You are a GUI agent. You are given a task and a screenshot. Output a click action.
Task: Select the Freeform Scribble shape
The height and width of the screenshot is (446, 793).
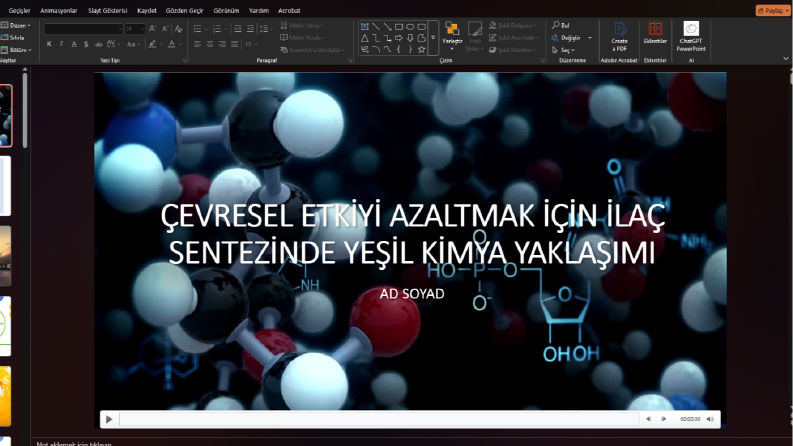[364, 49]
